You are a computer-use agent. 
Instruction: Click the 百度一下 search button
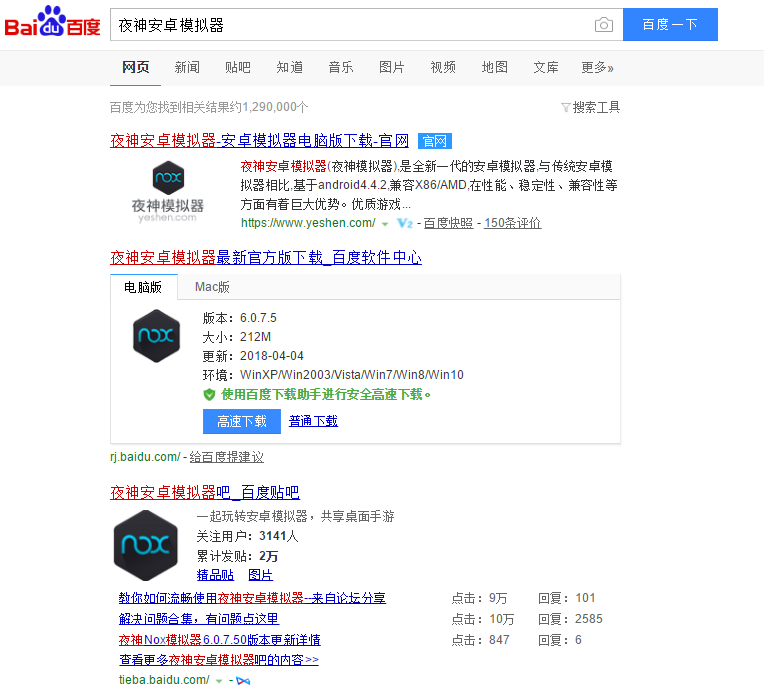tap(670, 24)
